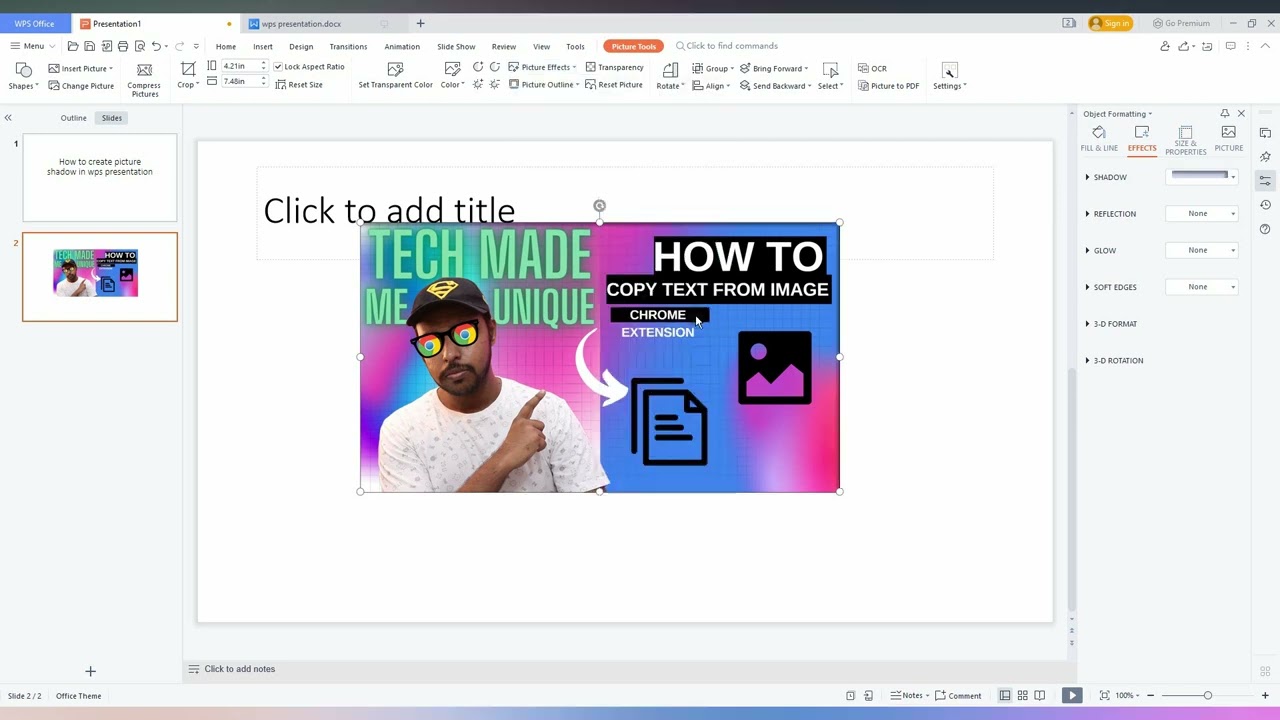Click the Compress Pictures tool

point(144,78)
